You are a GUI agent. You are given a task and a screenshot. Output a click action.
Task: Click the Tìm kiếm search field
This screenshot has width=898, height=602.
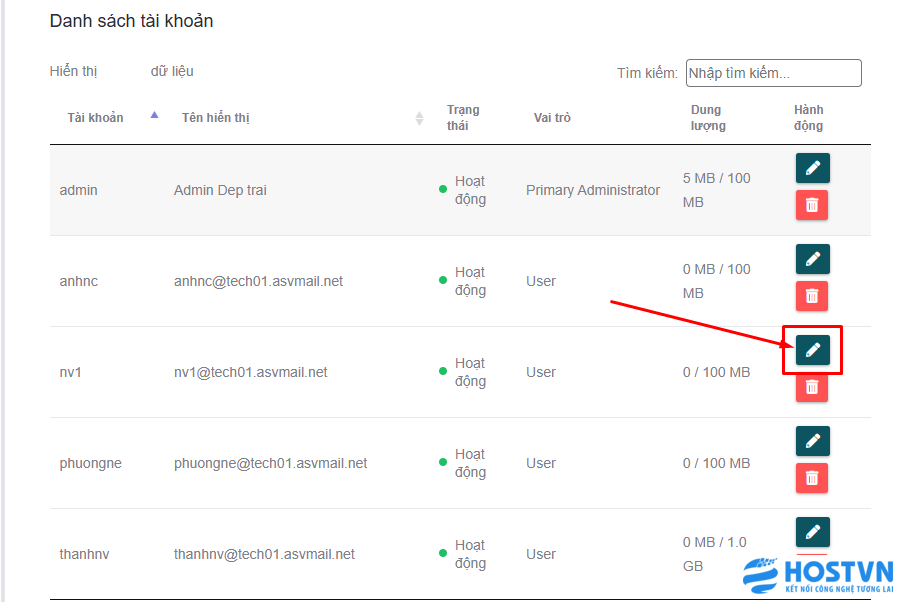pos(773,73)
